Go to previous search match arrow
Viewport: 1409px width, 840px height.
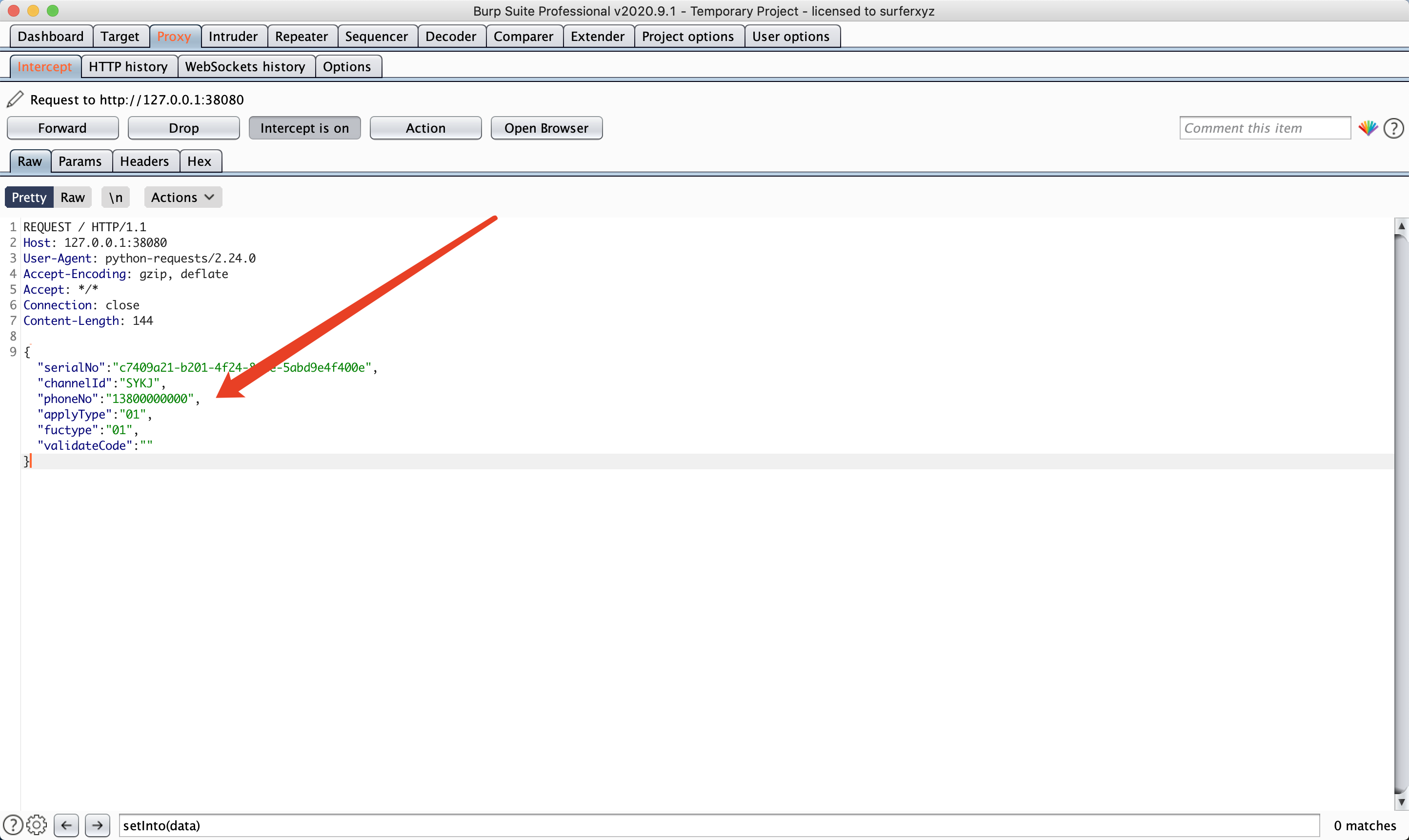66,825
